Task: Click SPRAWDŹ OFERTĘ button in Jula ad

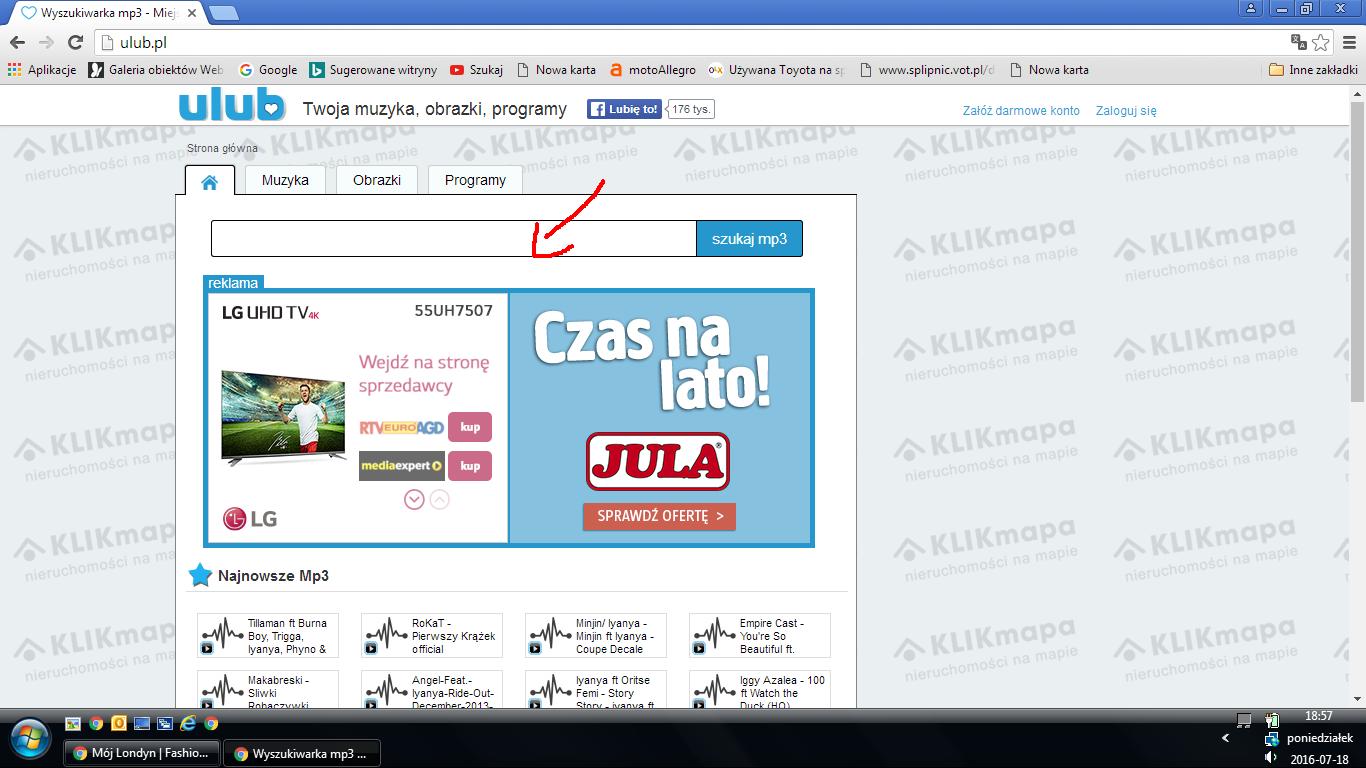Action: (659, 516)
